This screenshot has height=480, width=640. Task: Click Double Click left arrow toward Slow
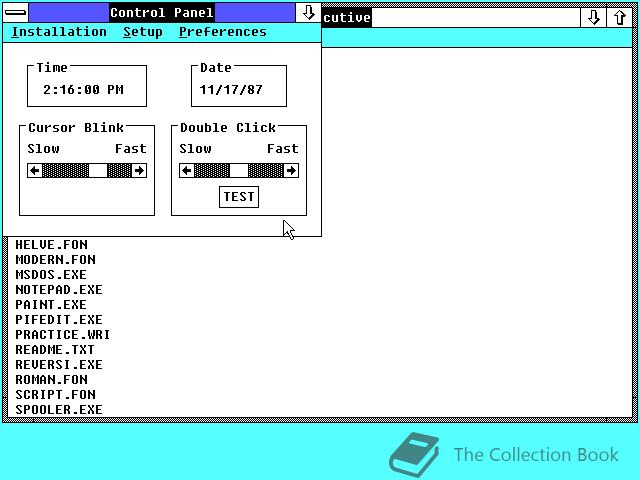187,170
